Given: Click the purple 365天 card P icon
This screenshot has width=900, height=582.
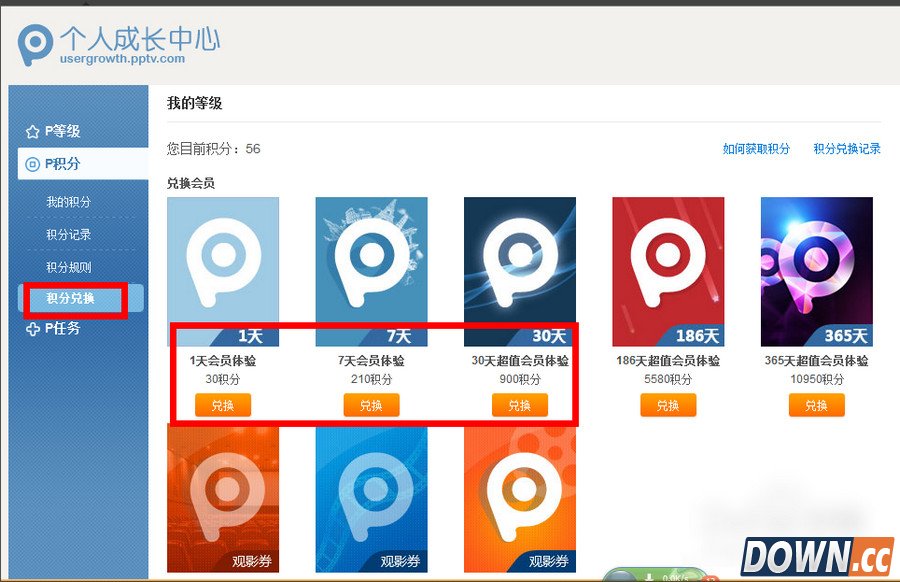Looking at the screenshot, I should click(x=817, y=262).
